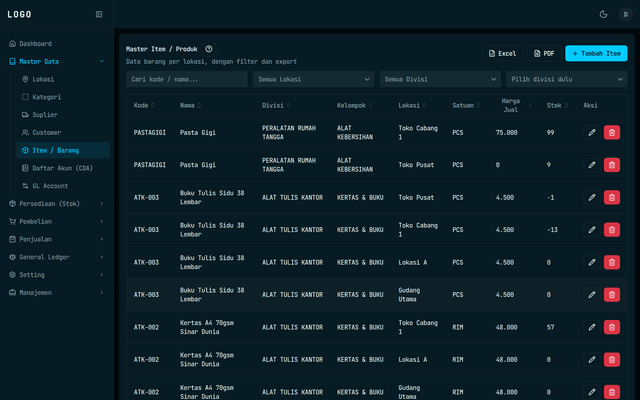This screenshot has width=640, height=400.
Task: Delete ATK-002 row with stock 57
Action: coord(611,327)
